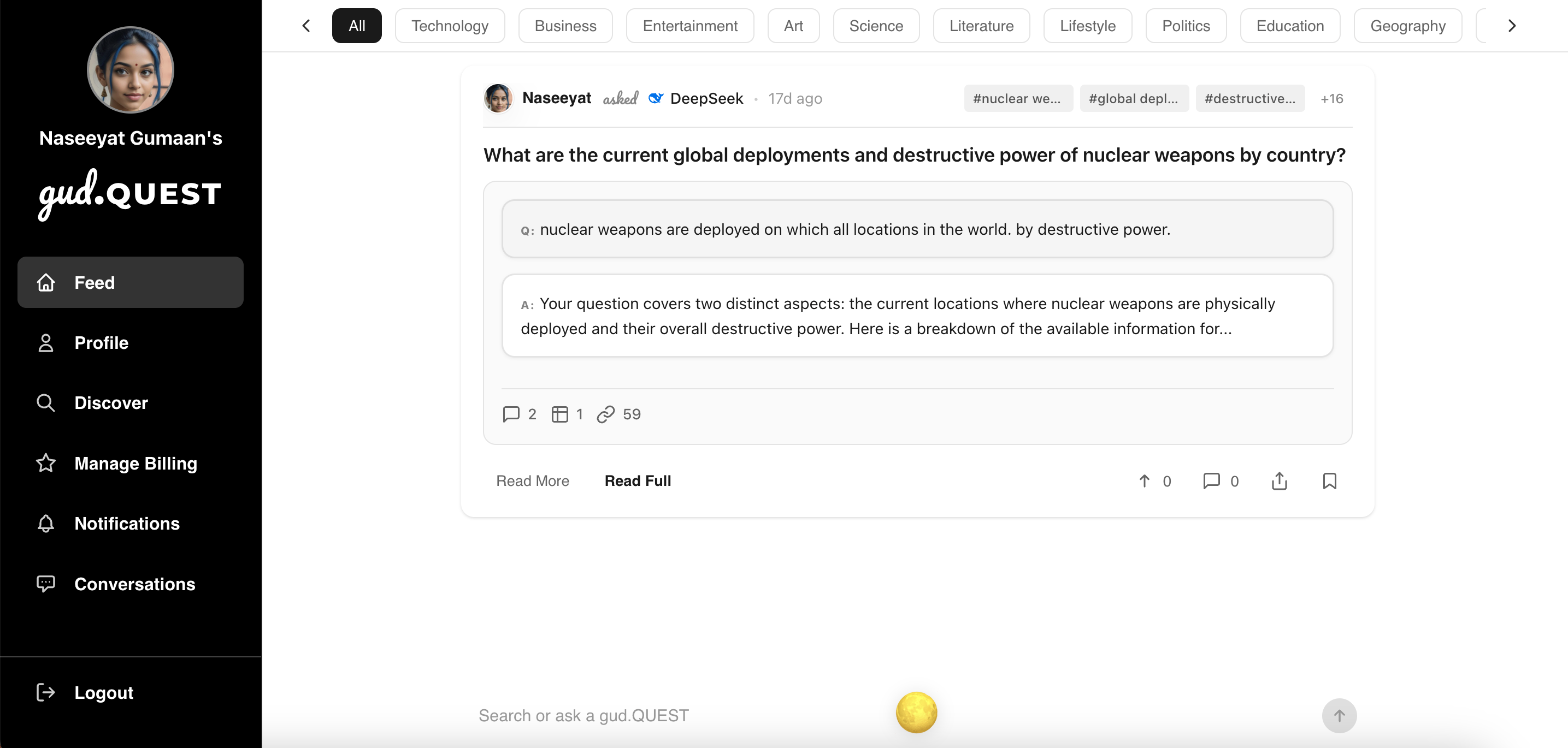The height and width of the screenshot is (748, 1568).
Task: Click the yellow moon theme orb
Action: click(x=916, y=712)
